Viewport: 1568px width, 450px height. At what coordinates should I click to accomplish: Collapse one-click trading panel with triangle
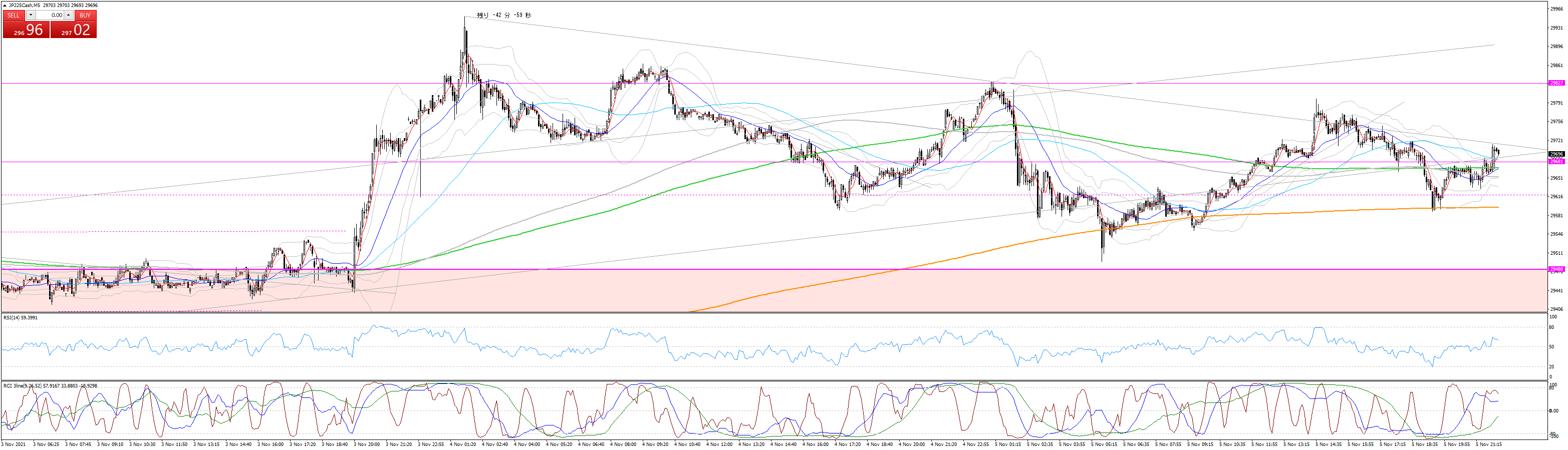pos(5,6)
